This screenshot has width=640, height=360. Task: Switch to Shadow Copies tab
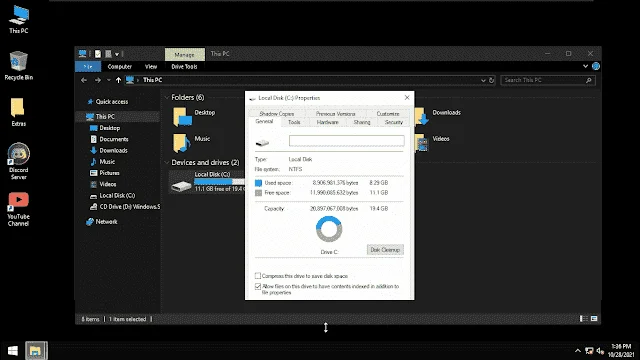pyautogui.click(x=277, y=114)
